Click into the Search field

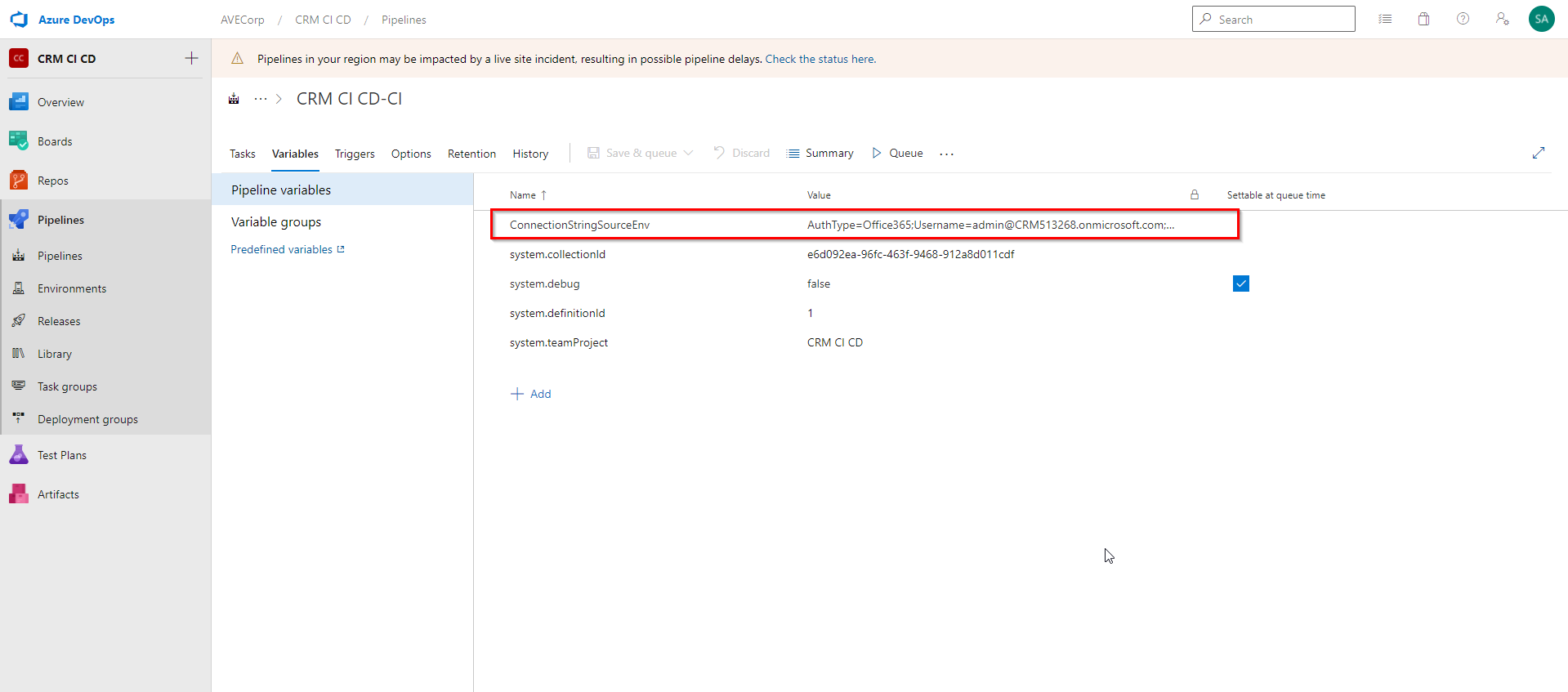coord(1273,19)
